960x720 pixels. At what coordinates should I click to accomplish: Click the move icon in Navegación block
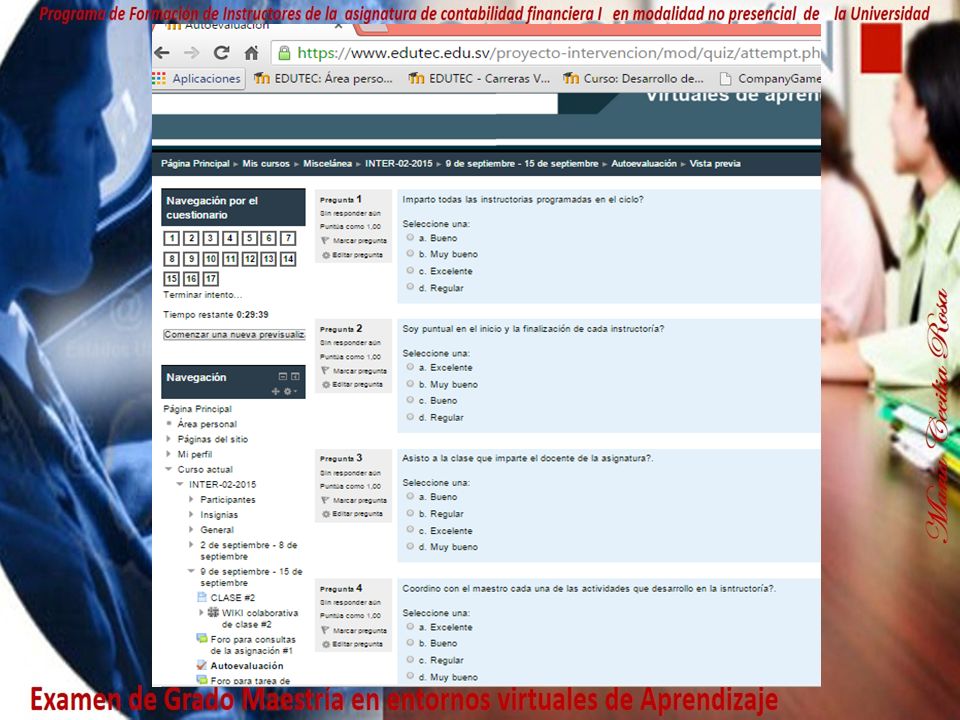click(276, 391)
